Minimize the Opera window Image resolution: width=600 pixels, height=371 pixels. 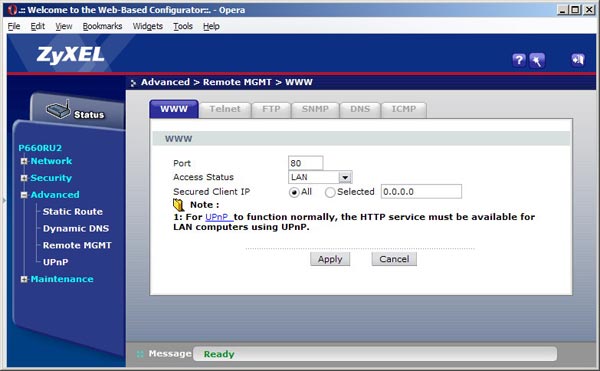point(562,10)
